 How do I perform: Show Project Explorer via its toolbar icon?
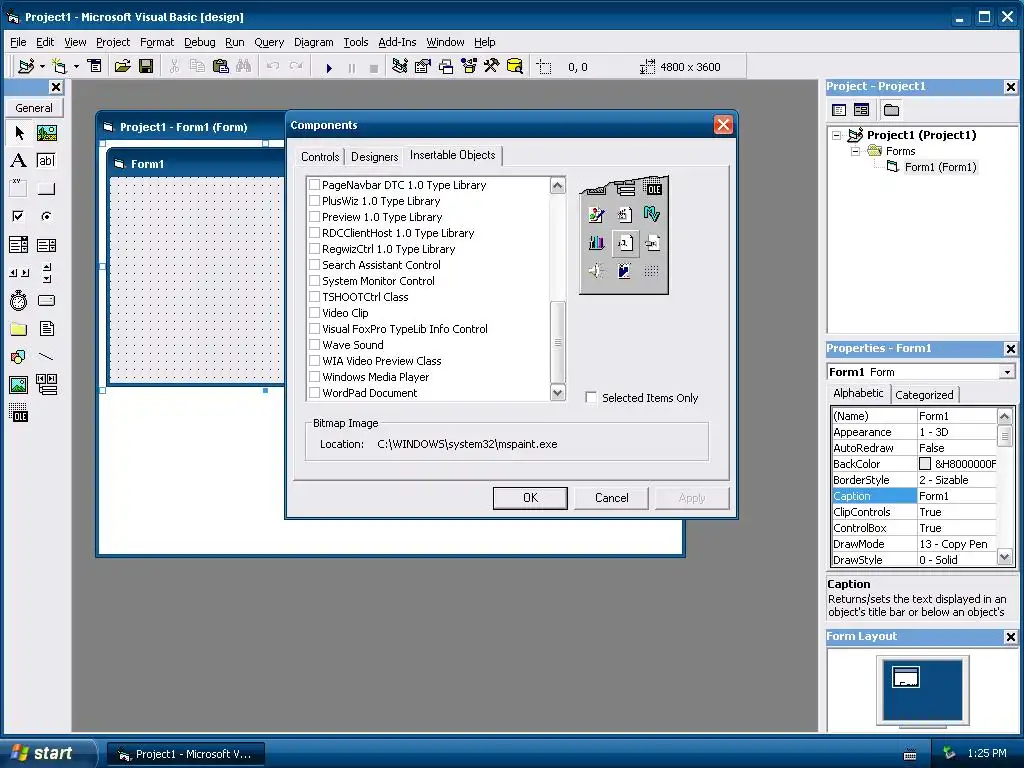point(400,66)
